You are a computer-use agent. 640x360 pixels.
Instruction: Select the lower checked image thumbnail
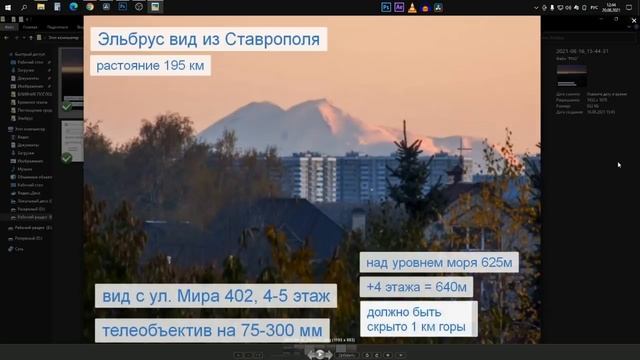coord(72,142)
